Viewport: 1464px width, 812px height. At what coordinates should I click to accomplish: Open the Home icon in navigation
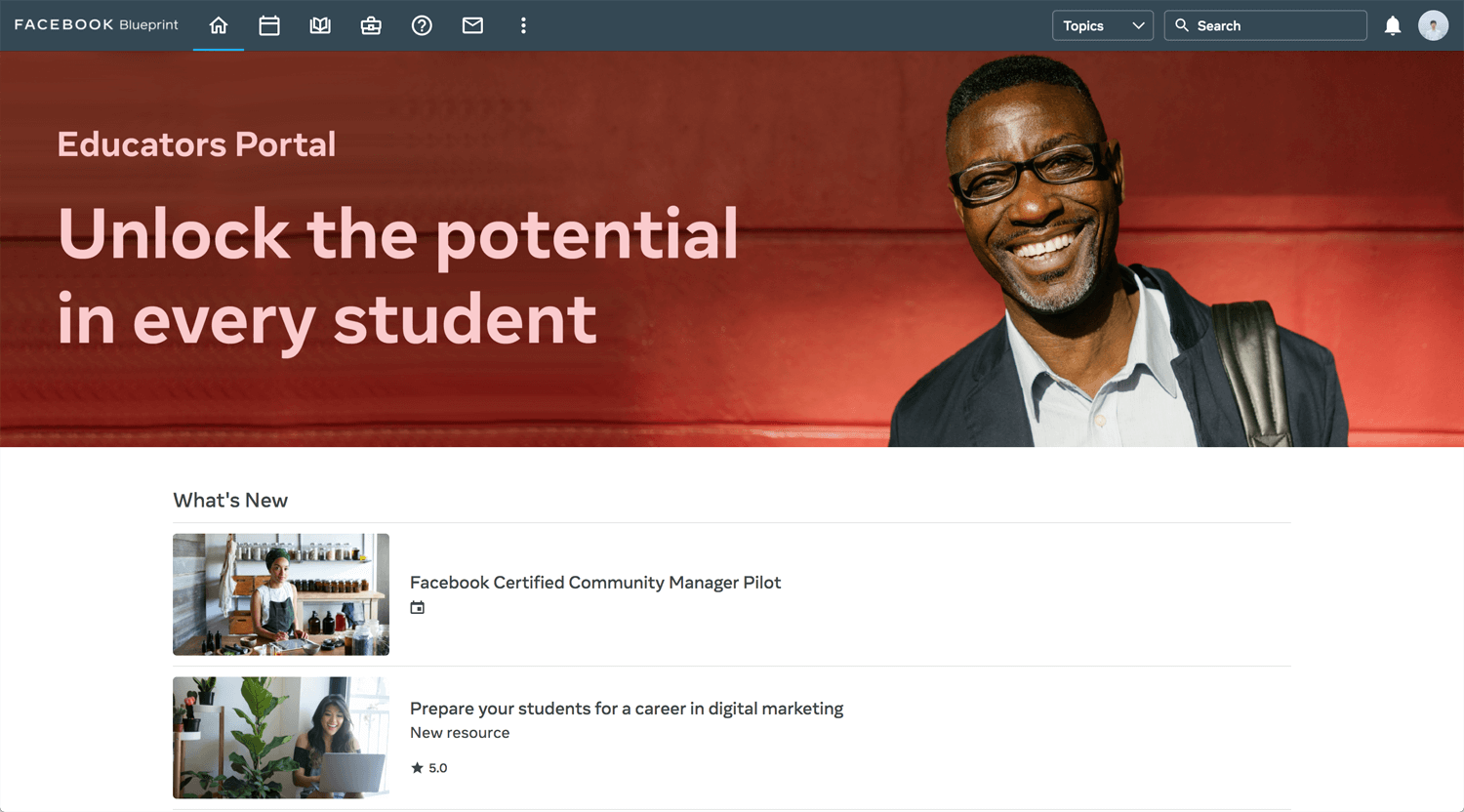pyautogui.click(x=219, y=25)
